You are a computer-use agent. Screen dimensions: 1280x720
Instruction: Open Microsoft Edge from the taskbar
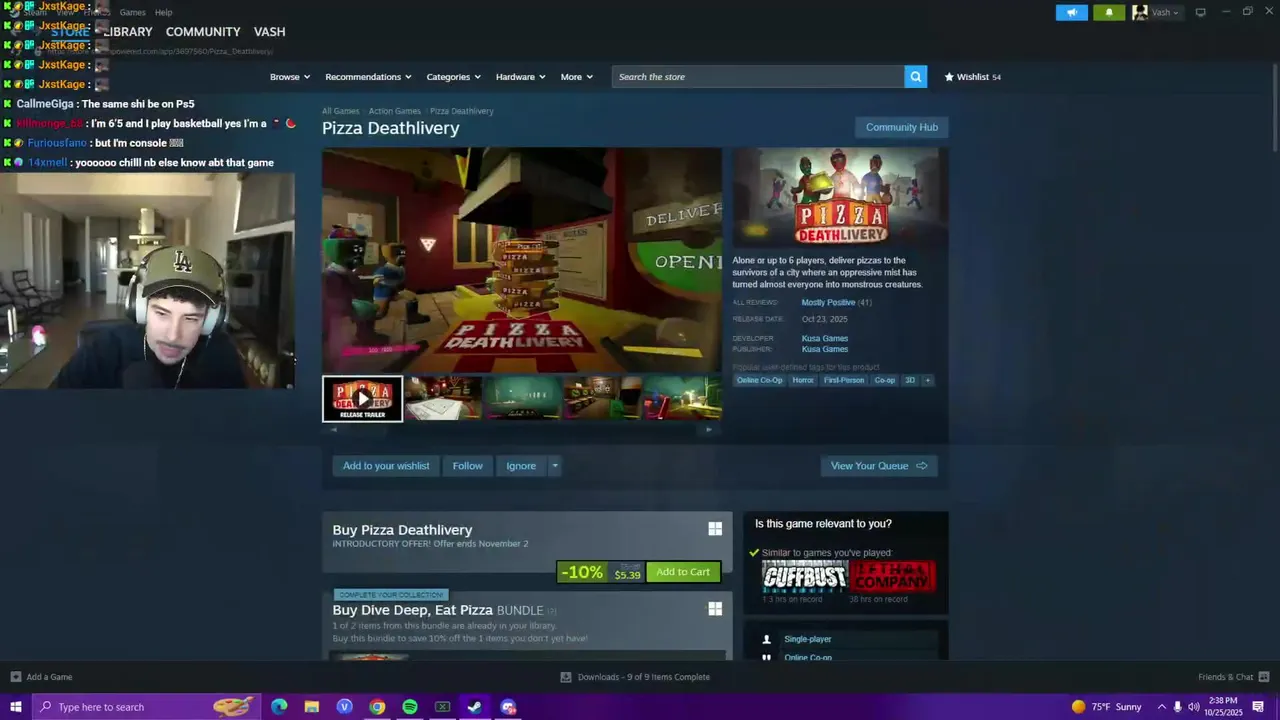tap(279, 707)
